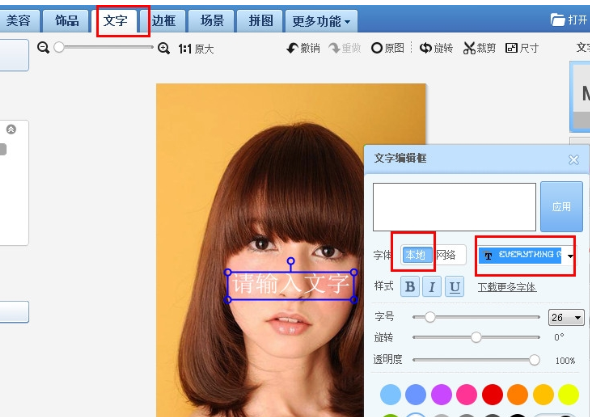
Task: Pick the light blue color swatch
Action: 391,394
